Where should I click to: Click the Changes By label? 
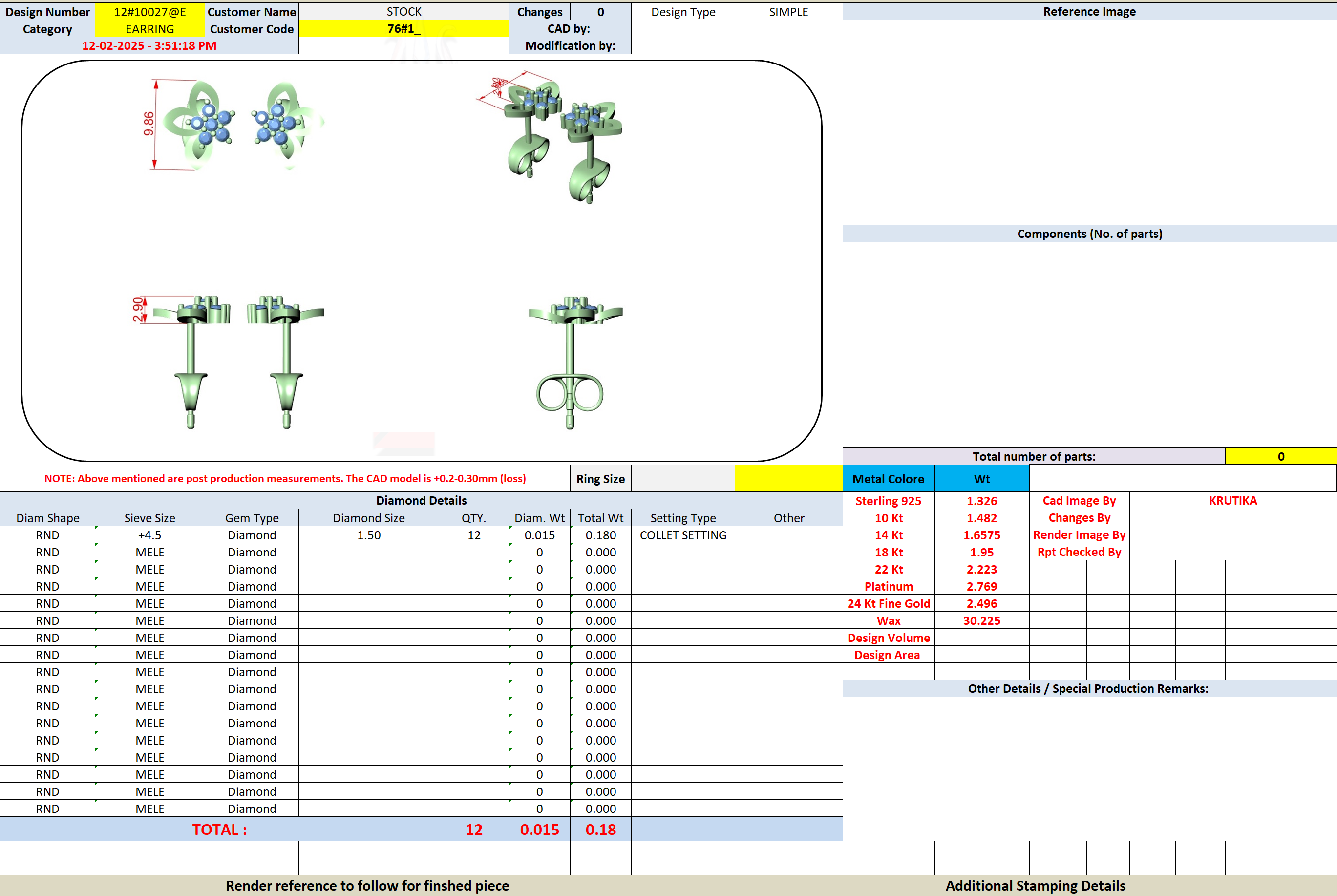[x=1079, y=518]
